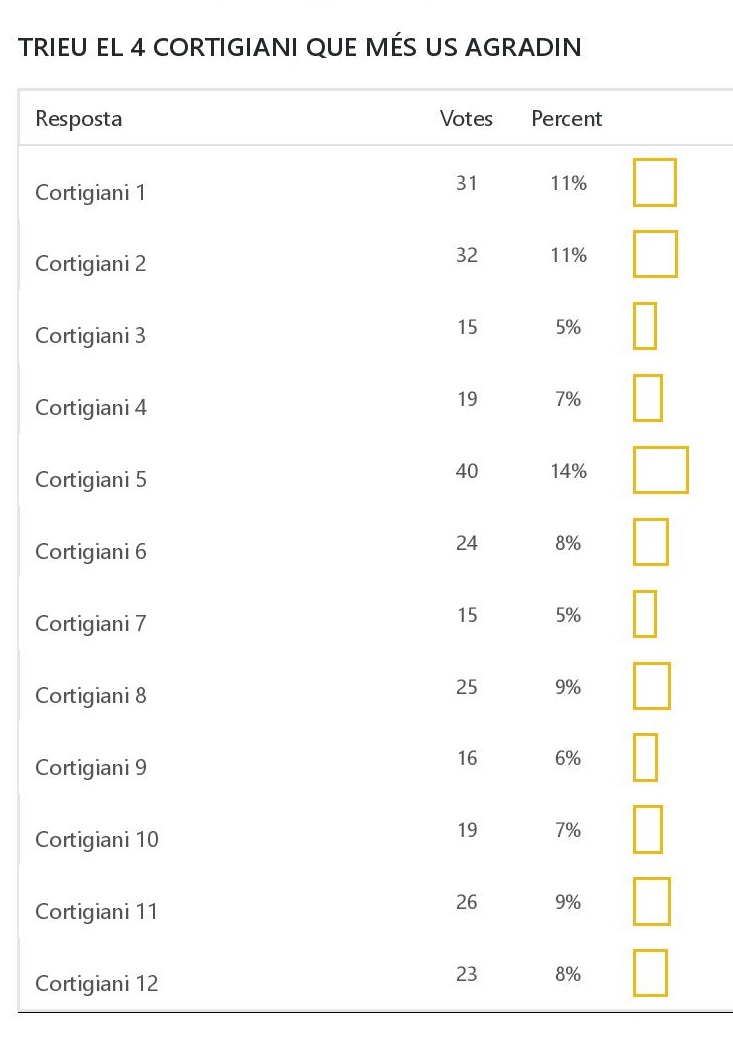Screen dimensions: 733x1037
Task: Click the yellow bar for Cortigiani 8
Action: 651,686
